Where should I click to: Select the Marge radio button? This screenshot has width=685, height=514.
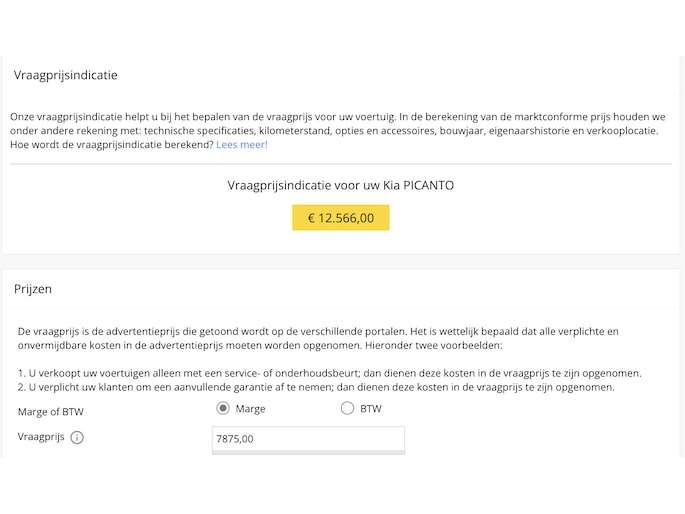point(223,408)
